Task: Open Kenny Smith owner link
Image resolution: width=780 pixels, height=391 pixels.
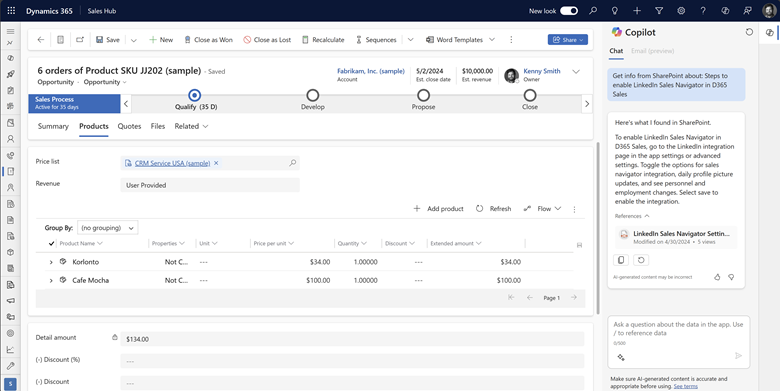Action: [542, 71]
